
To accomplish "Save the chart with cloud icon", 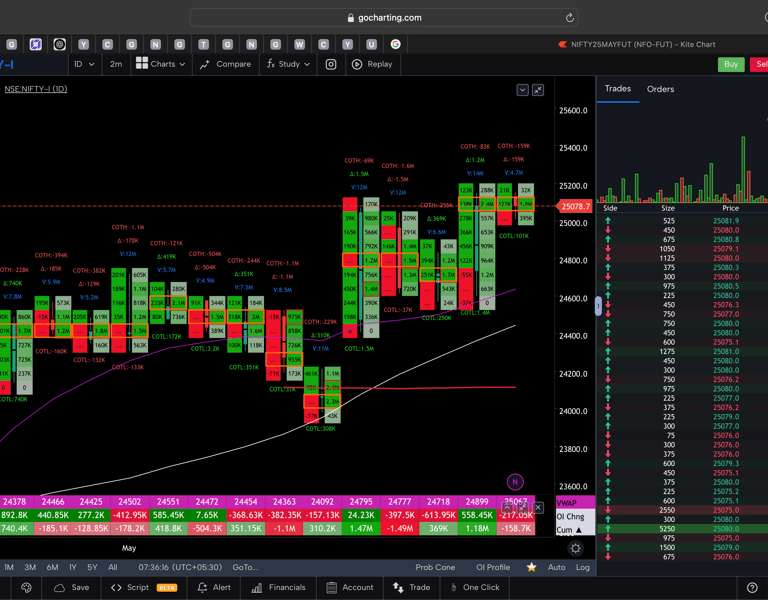I will click(x=72, y=588).
